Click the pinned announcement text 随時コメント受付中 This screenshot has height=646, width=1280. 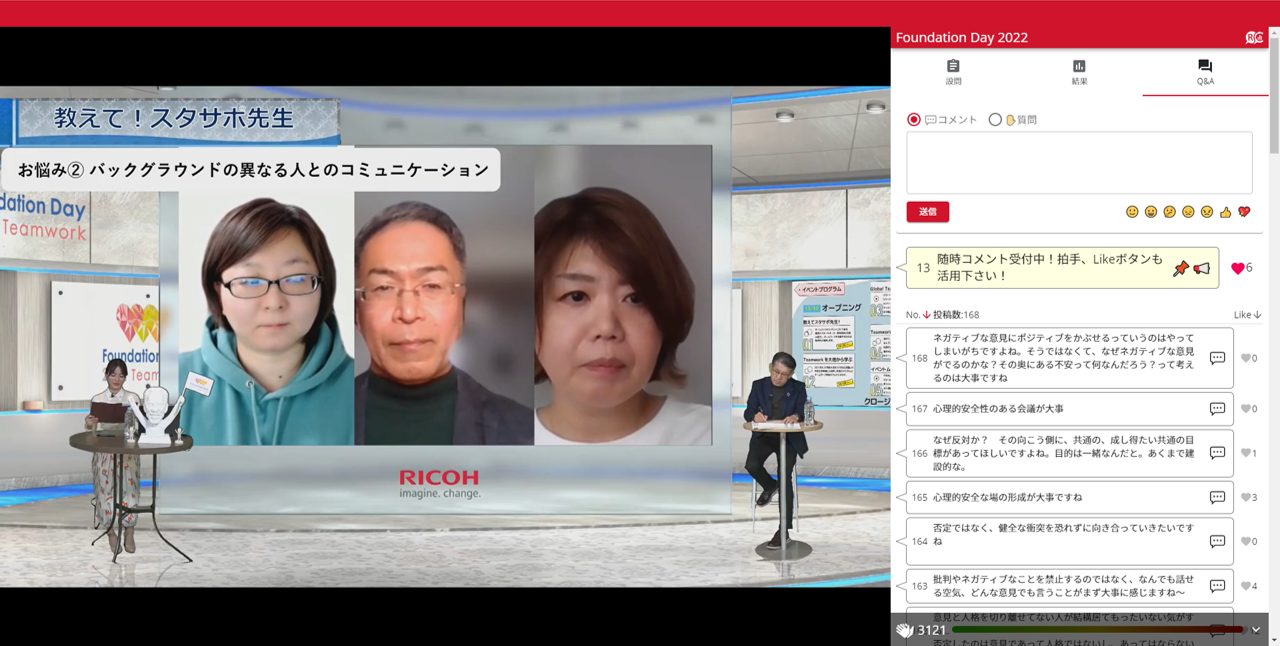coord(1050,266)
